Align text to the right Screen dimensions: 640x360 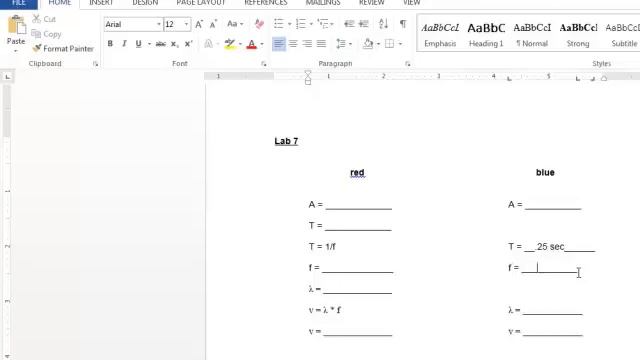[307, 44]
